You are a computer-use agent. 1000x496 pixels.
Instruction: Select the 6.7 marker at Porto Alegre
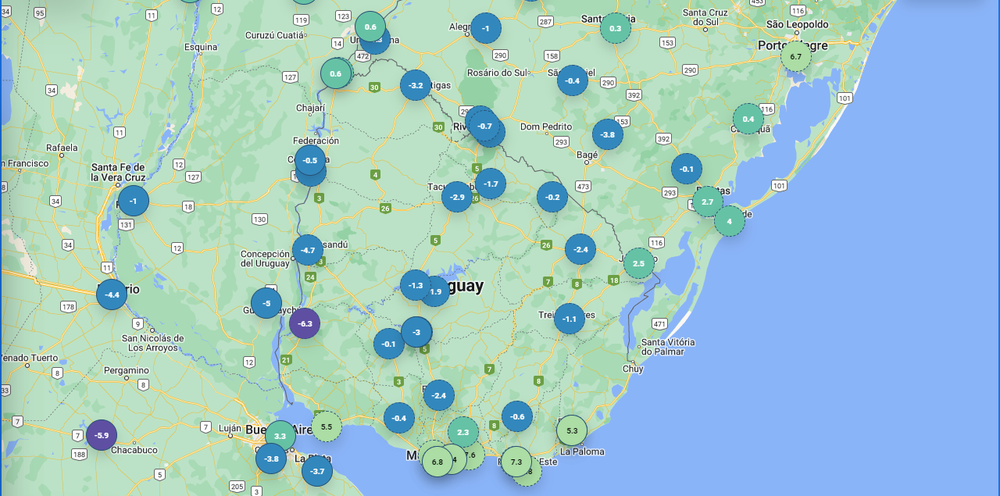pyautogui.click(x=796, y=56)
